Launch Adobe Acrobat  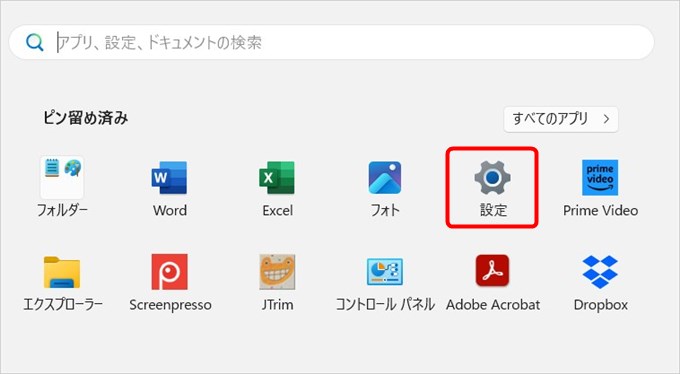493,283
